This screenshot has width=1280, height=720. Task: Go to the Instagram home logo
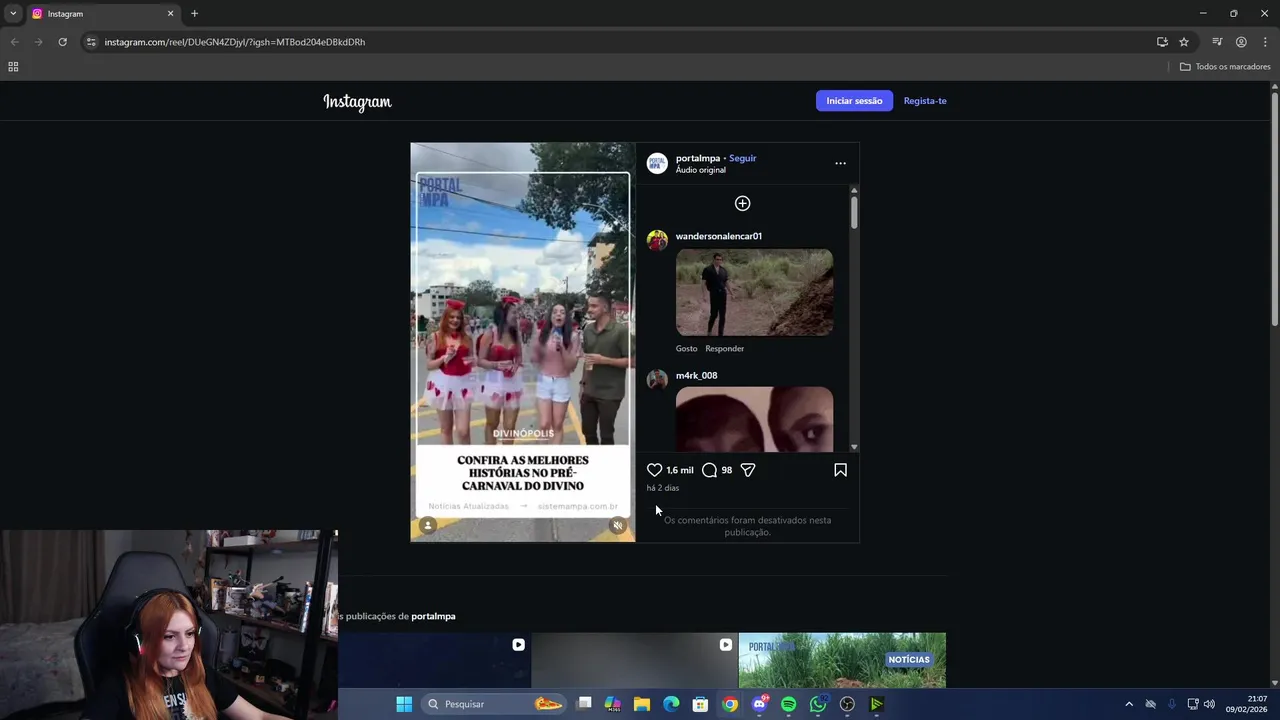pos(357,101)
